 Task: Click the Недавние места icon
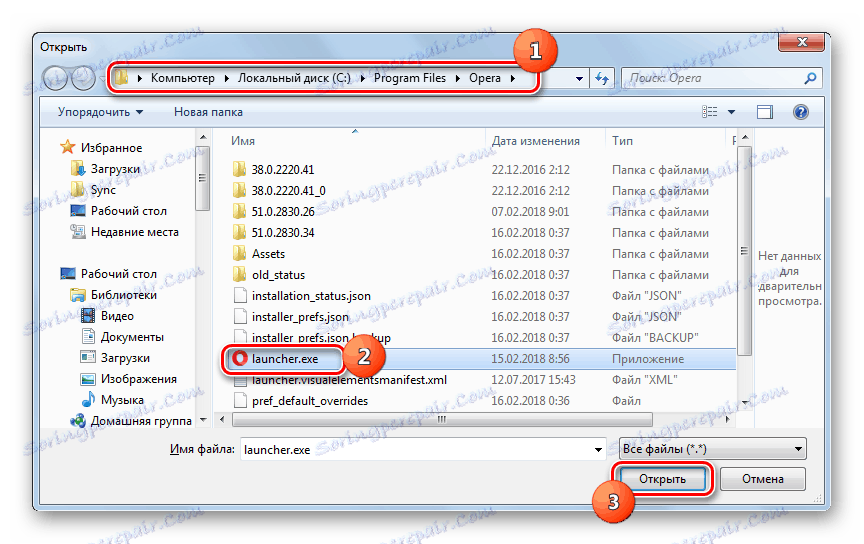pos(78,231)
